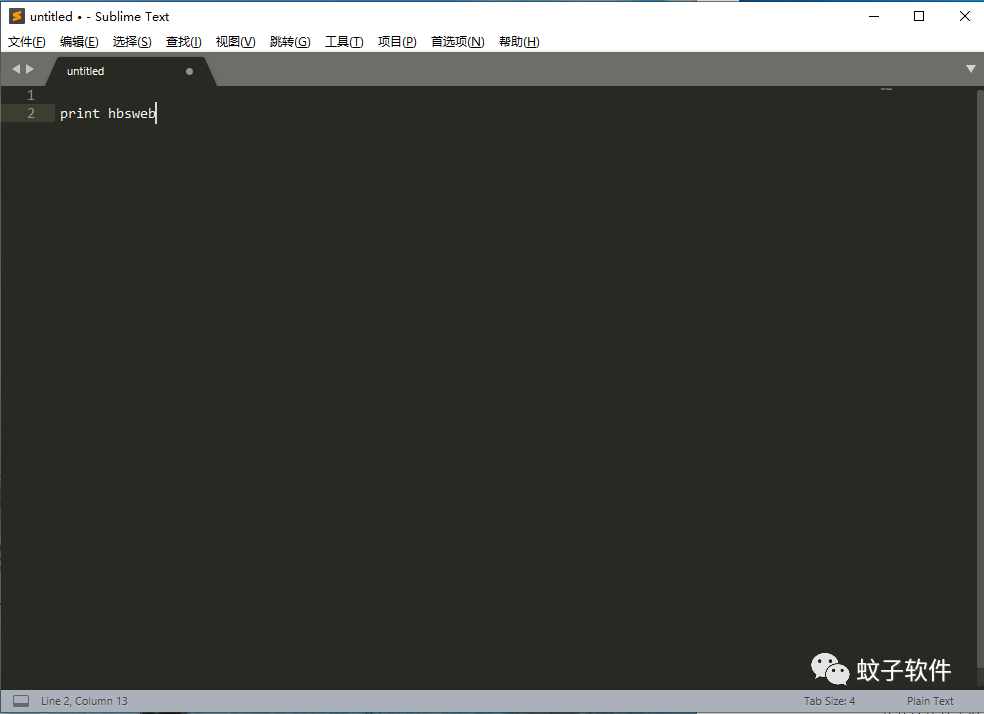Click the vertical scrollbar of the editor
Image resolution: width=984 pixels, height=714 pixels.
(980, 379)
